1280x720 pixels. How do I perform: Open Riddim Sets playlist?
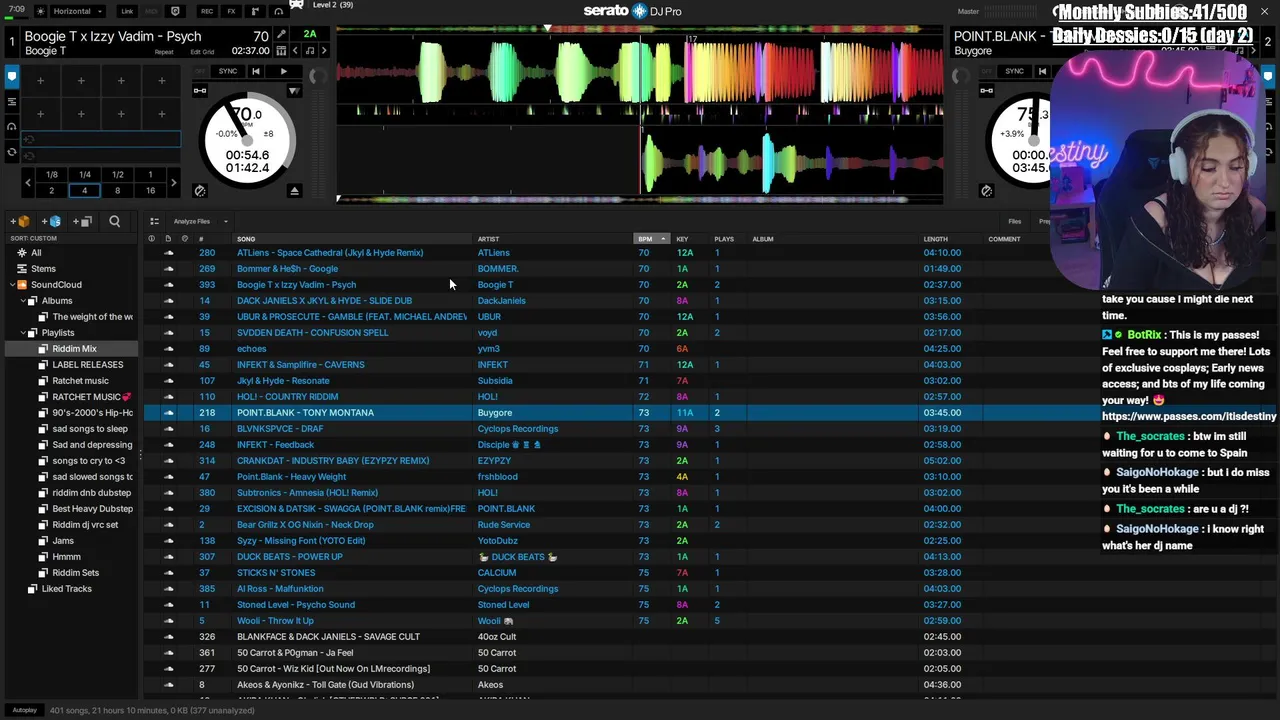[75, 573]
